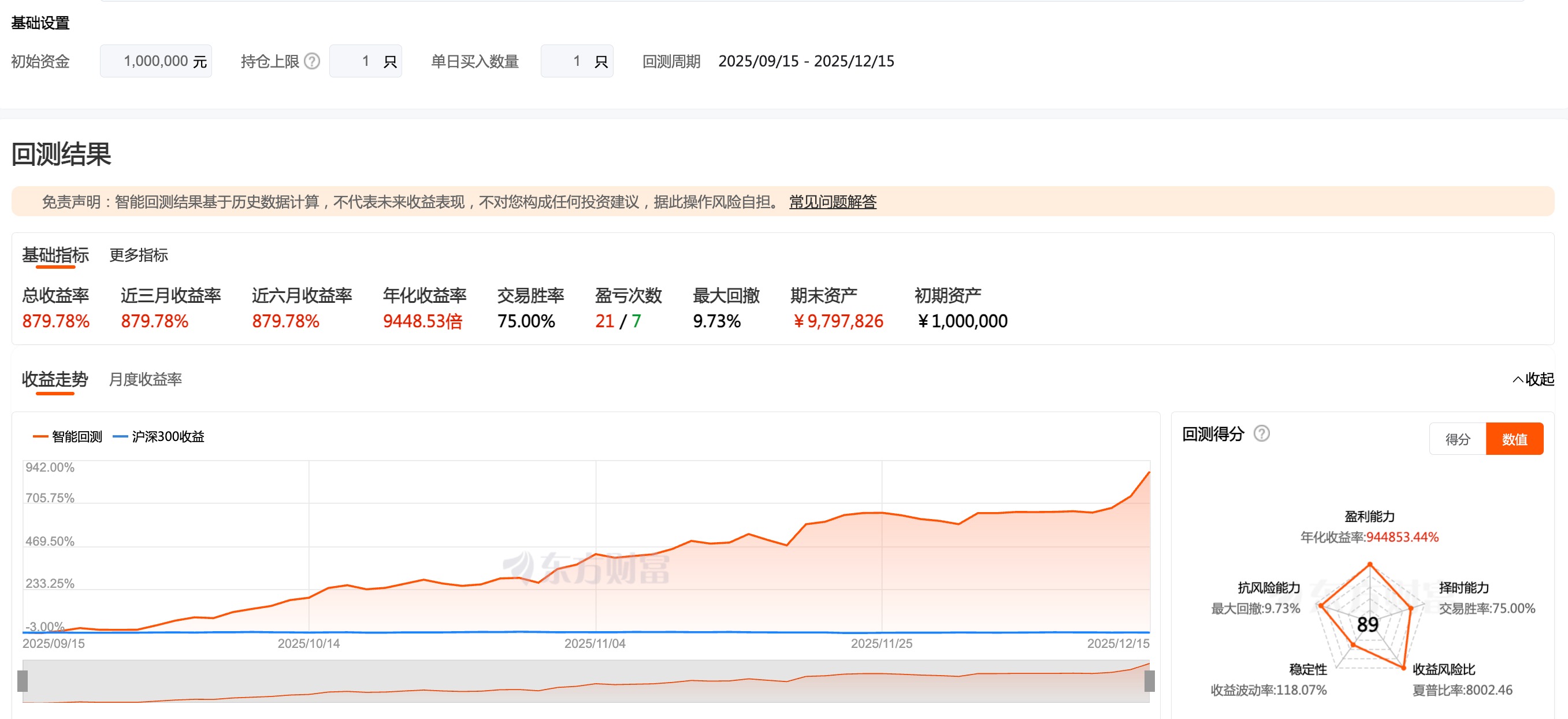Click the 持仓上限 number input
This screenshot has width=1568, height=719.
[364, 61]
